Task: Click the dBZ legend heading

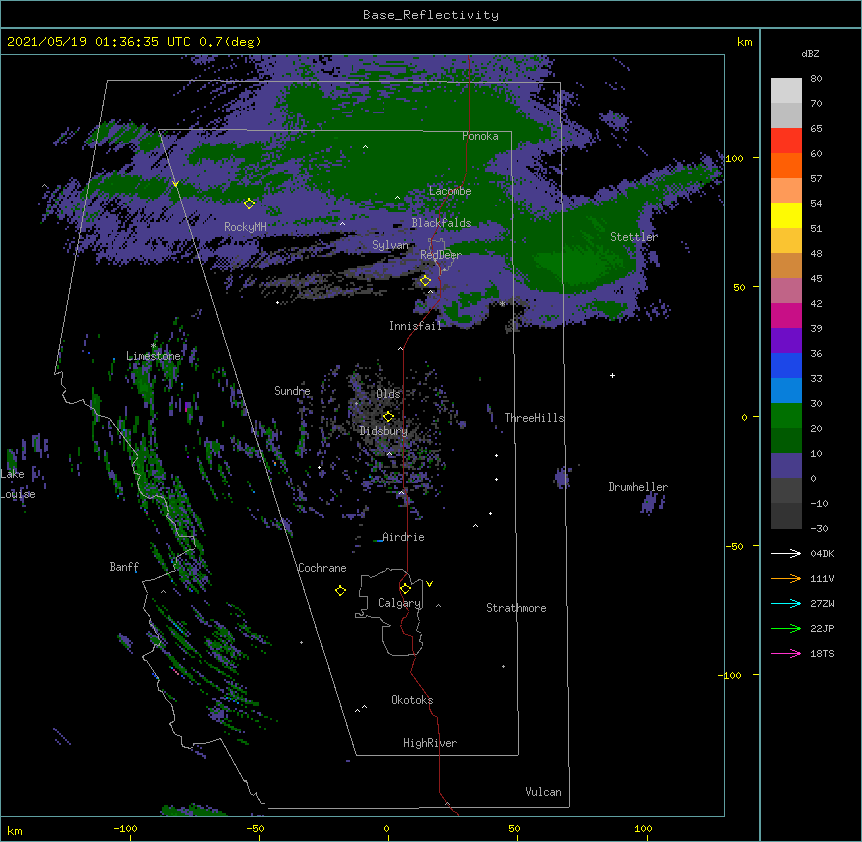Action: pyautogui.click(x=810, y=53)
